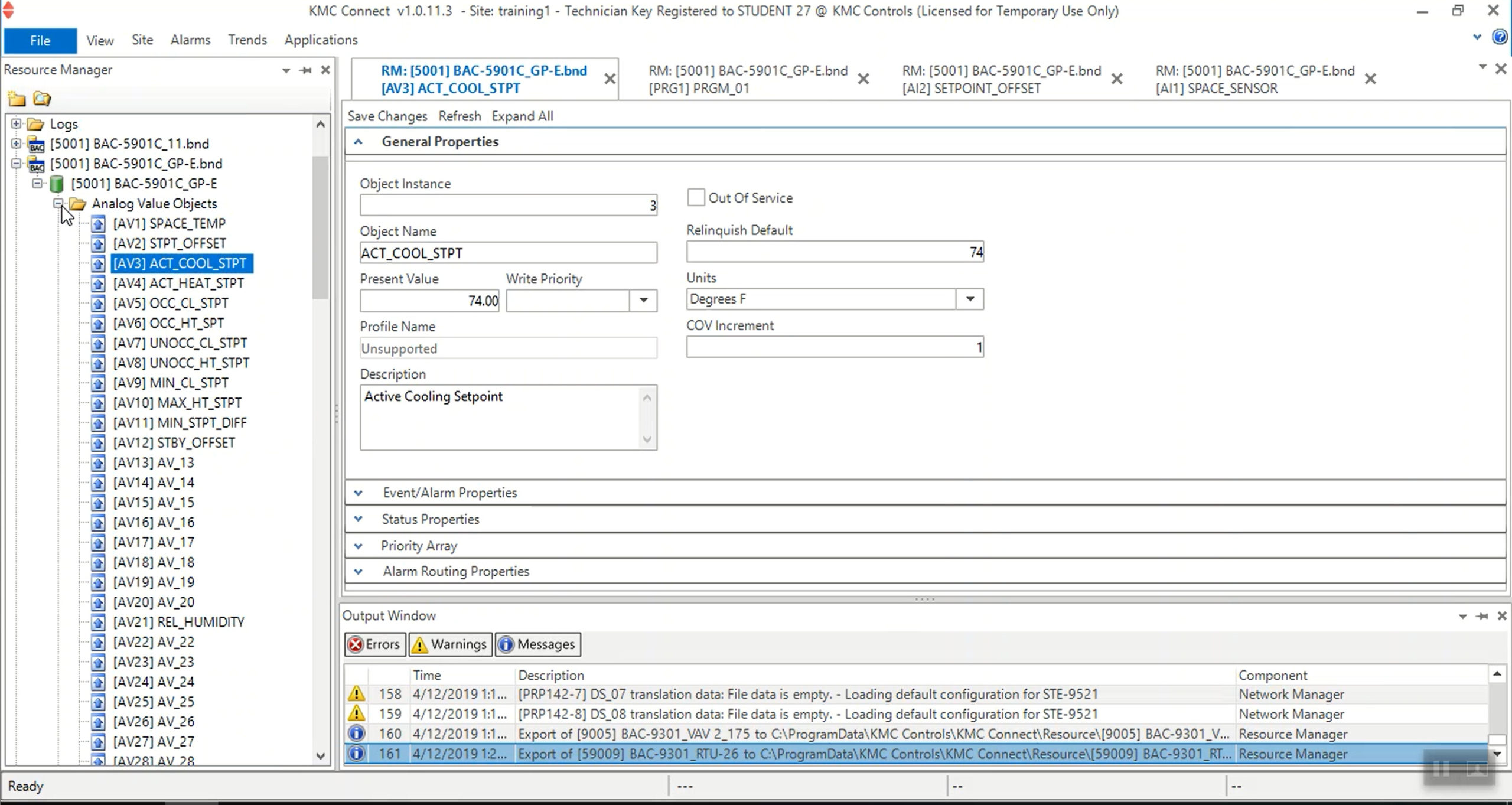The image size is (1512, 805).
Task: Select Write Priority dropdown for AV3
Action: [643, 300]
